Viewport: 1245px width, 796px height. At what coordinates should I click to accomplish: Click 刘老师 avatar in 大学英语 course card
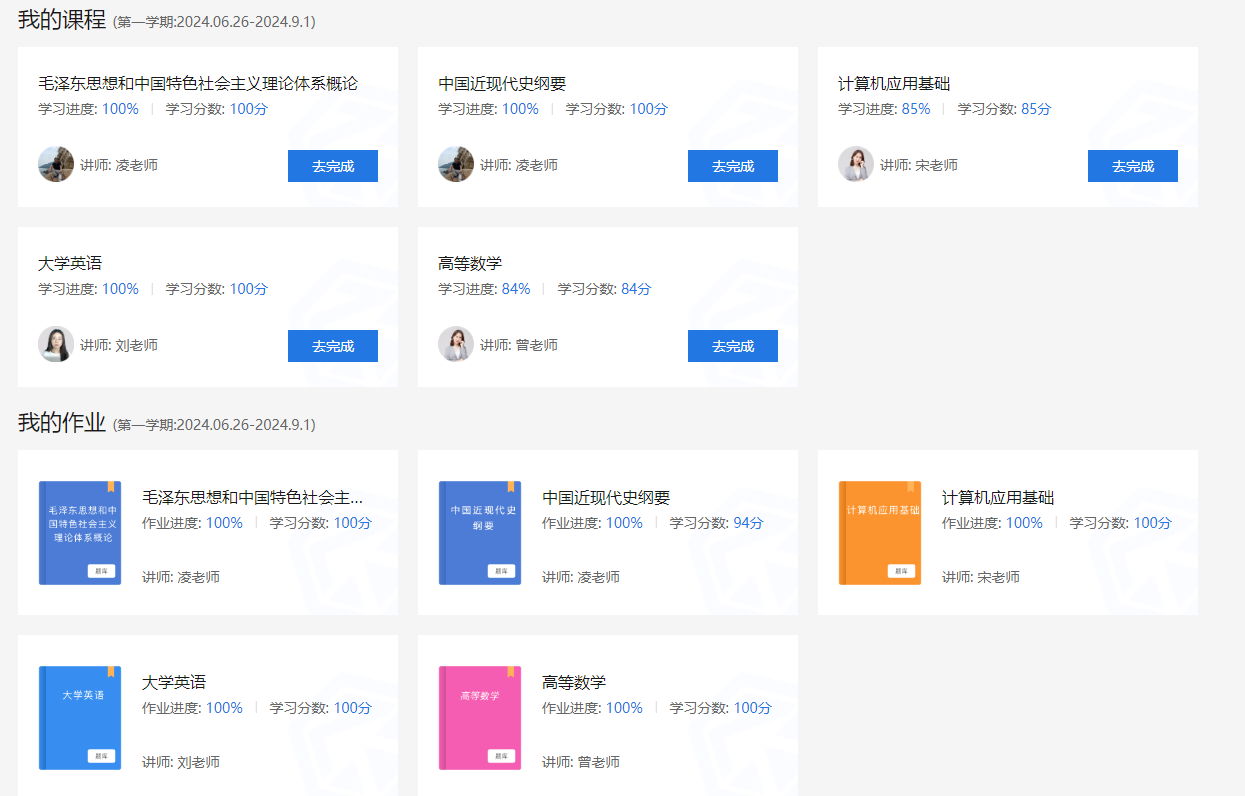coord(56,344)
